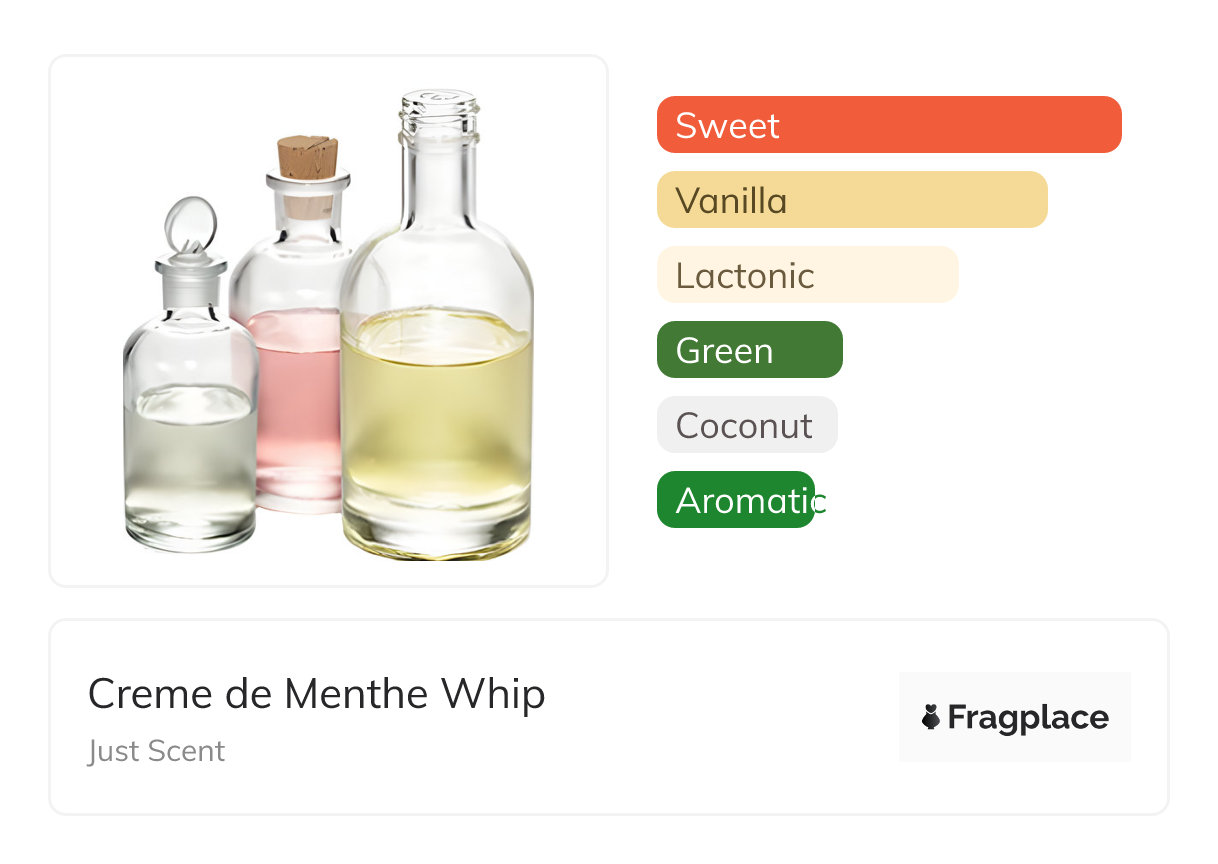
Task: Click the Green accord bar
Action: (749, 350)
